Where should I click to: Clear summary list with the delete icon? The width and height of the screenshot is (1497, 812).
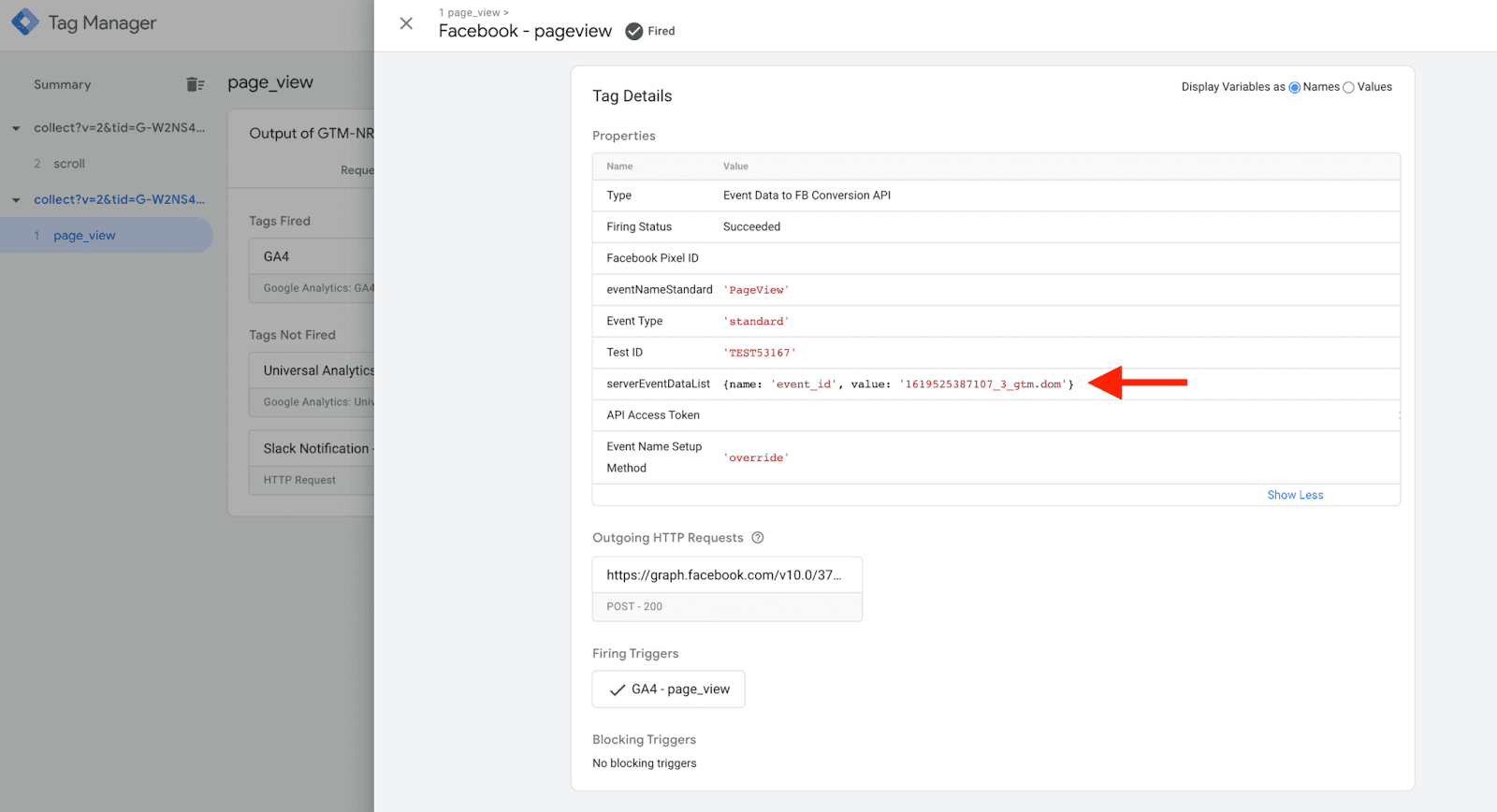(x=195, y=84)
